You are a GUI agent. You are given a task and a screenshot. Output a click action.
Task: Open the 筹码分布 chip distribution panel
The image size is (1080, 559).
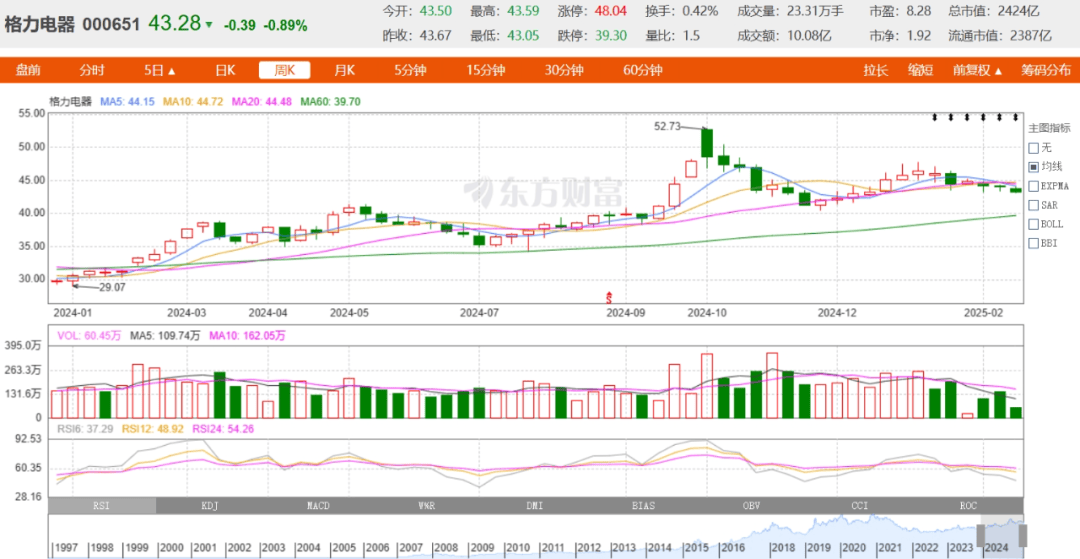1045,70
